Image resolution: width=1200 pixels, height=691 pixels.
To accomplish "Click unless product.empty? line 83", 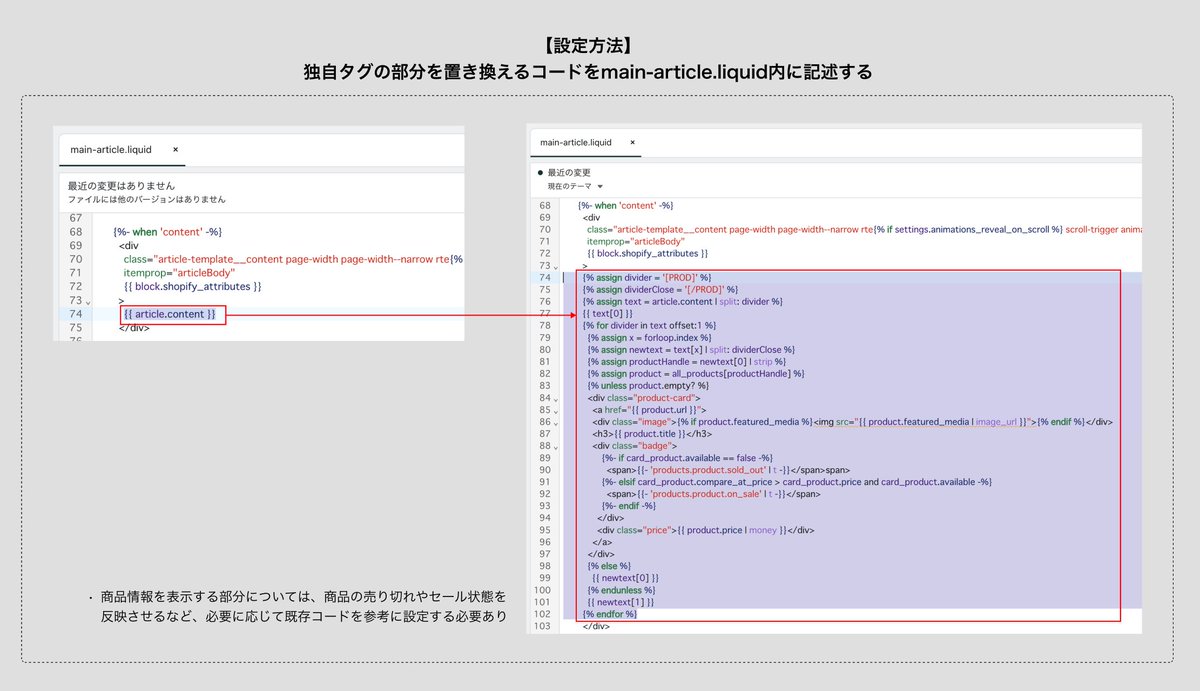I will point(648,386).
